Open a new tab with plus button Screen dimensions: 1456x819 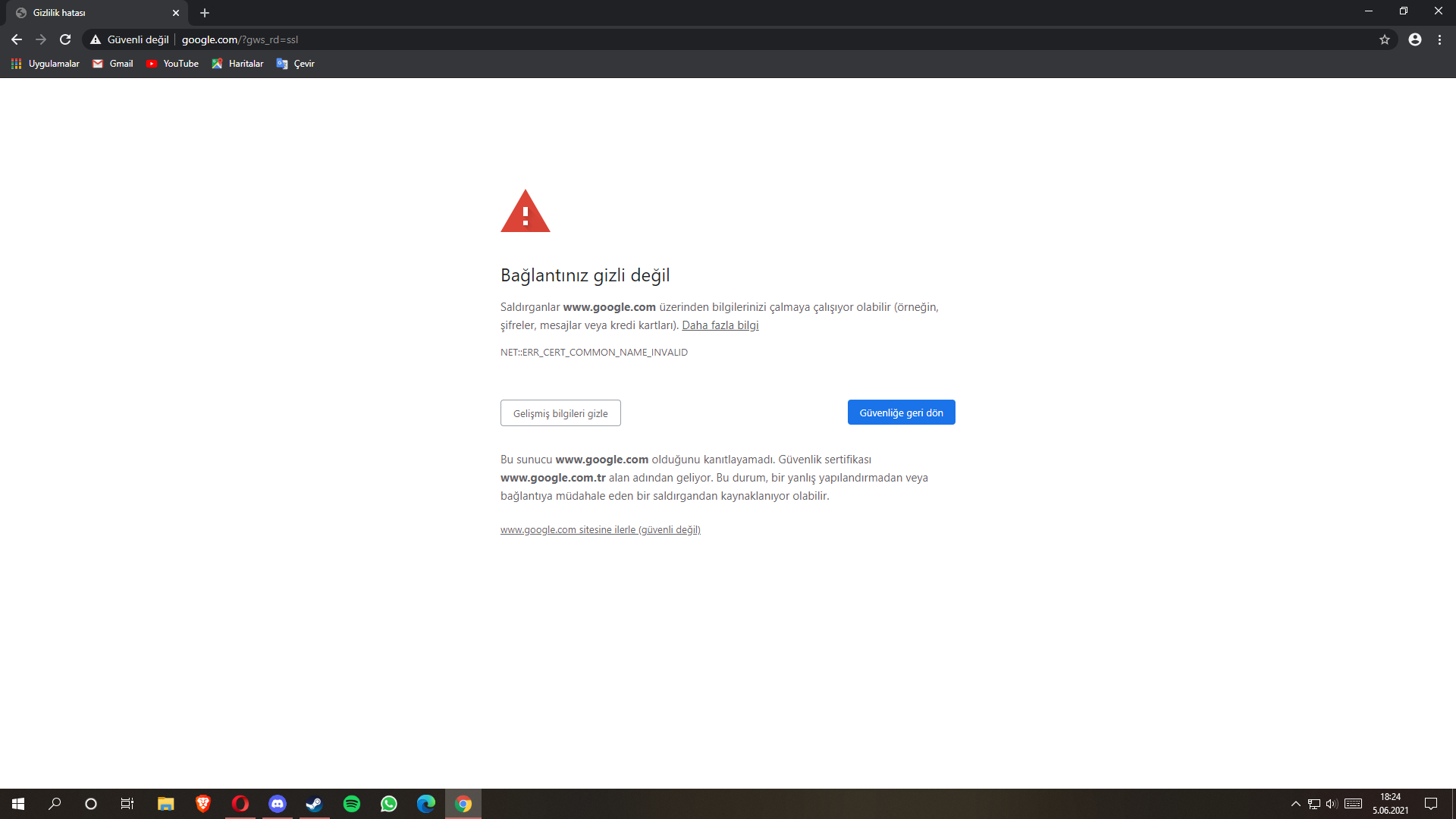(x=205, y=13)
